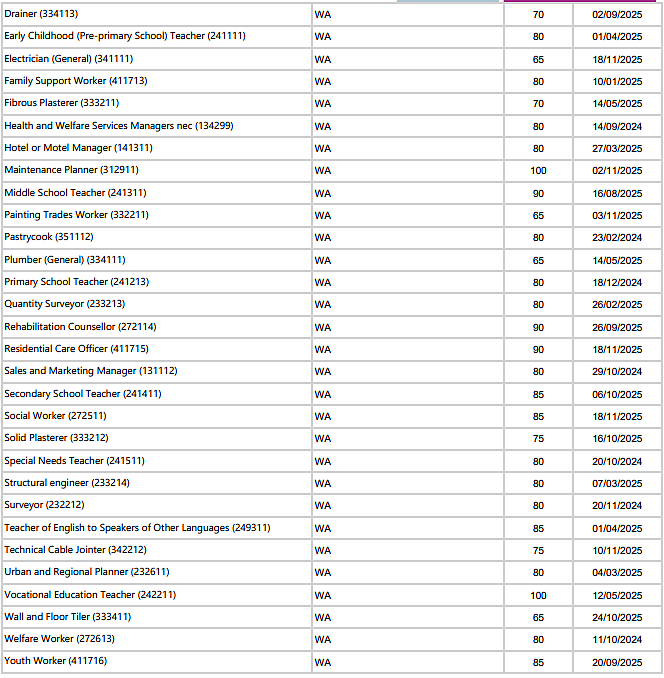Image resolution: width=664 pixels, height=678 pixels.
Task: Click the Pastrycook (351112) occupation
Action: [49, 237]
